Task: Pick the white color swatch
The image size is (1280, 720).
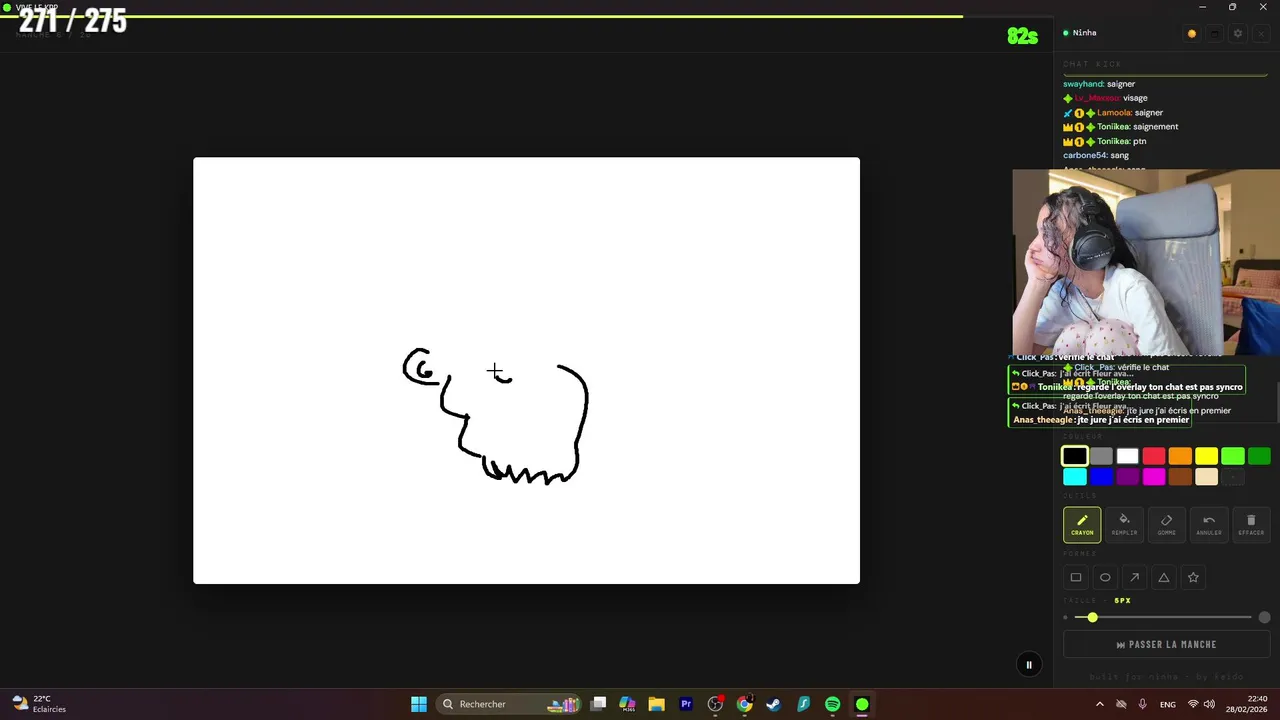Action: point(1128,456)
